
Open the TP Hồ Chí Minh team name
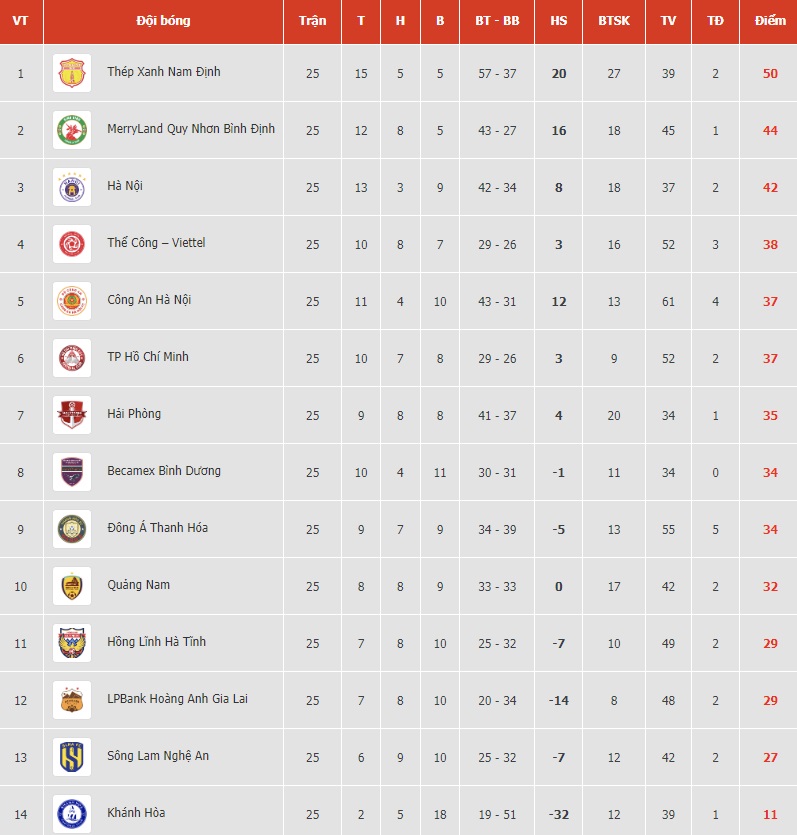[148, 357]
